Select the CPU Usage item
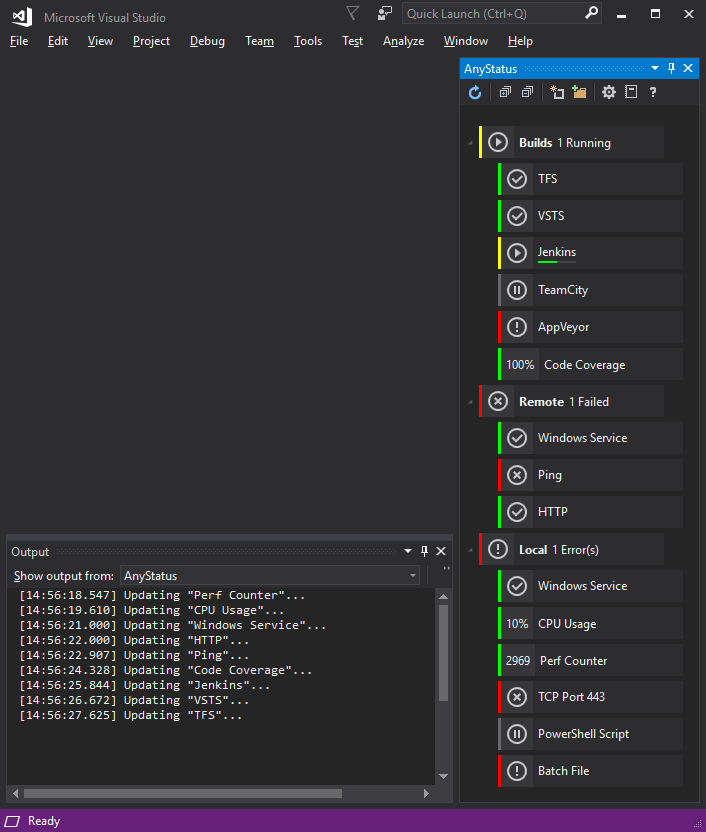The image size is (706, 832). [x=590, y=623]
